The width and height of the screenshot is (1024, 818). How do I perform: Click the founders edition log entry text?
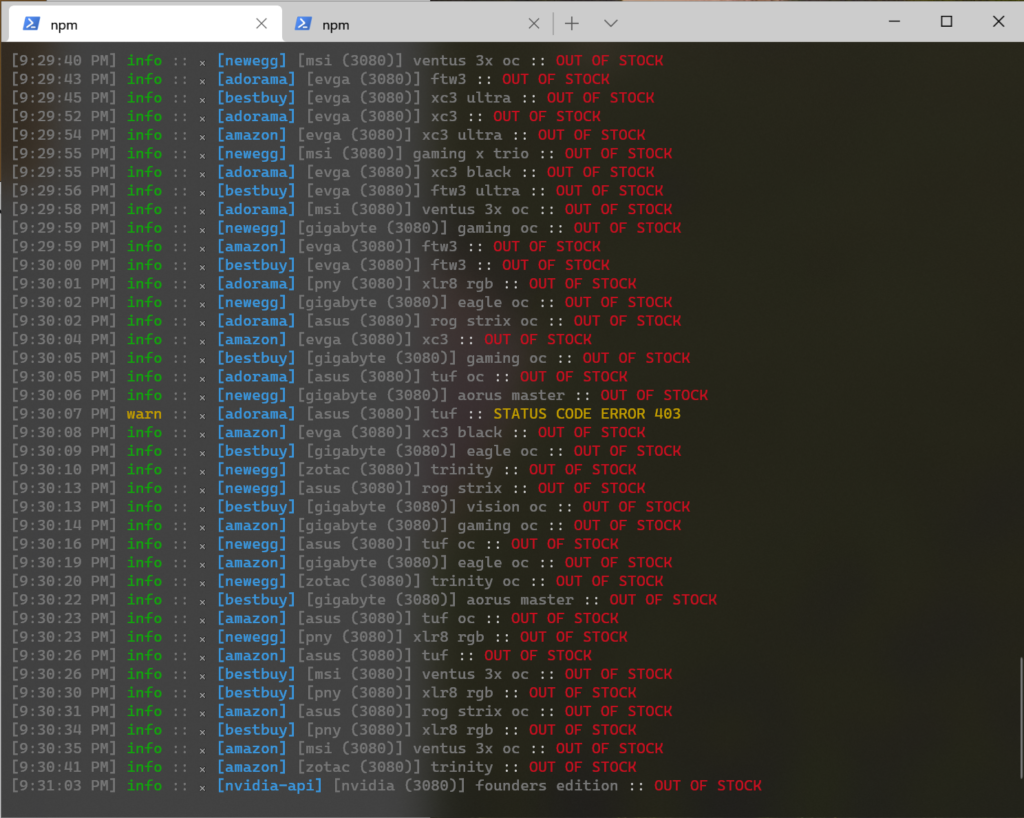546,786
